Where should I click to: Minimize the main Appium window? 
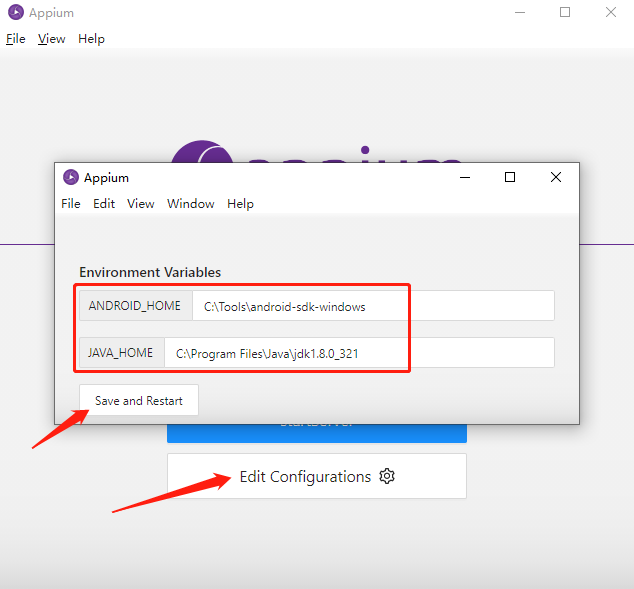pyautogui.click(x=520, y=12)
